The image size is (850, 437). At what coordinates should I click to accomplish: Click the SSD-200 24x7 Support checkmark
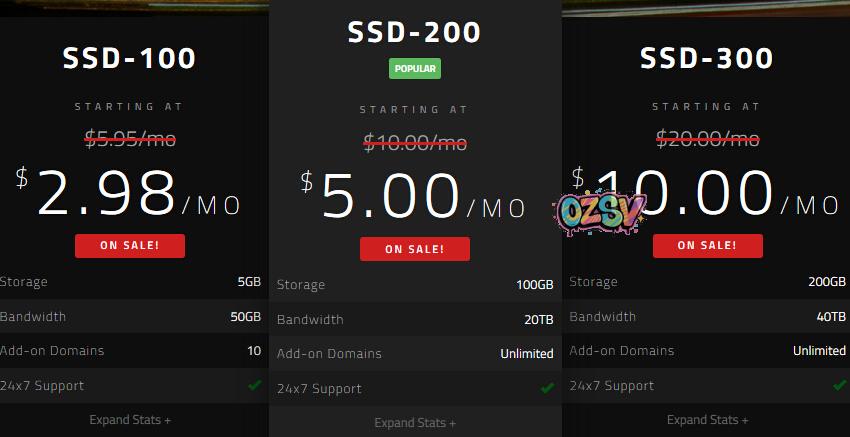547,388
